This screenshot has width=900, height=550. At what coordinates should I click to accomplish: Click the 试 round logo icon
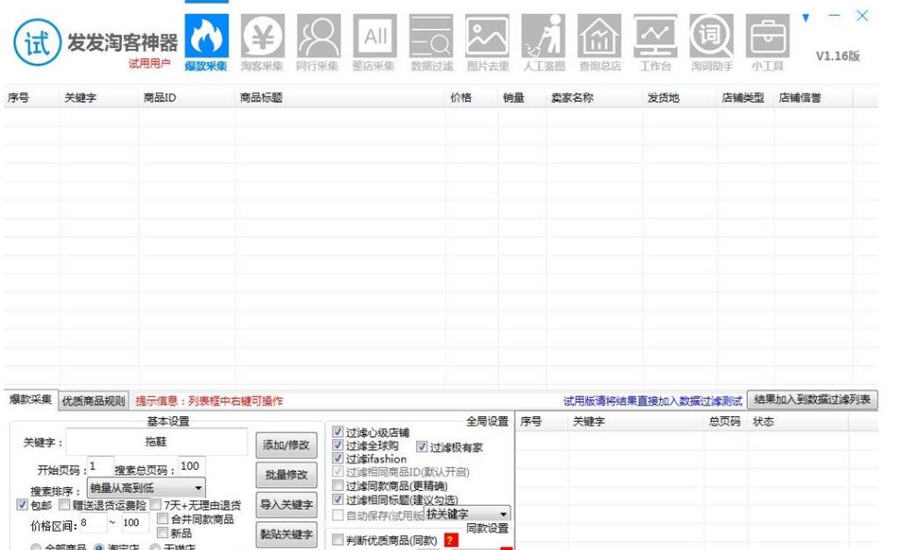click(37, 42)
